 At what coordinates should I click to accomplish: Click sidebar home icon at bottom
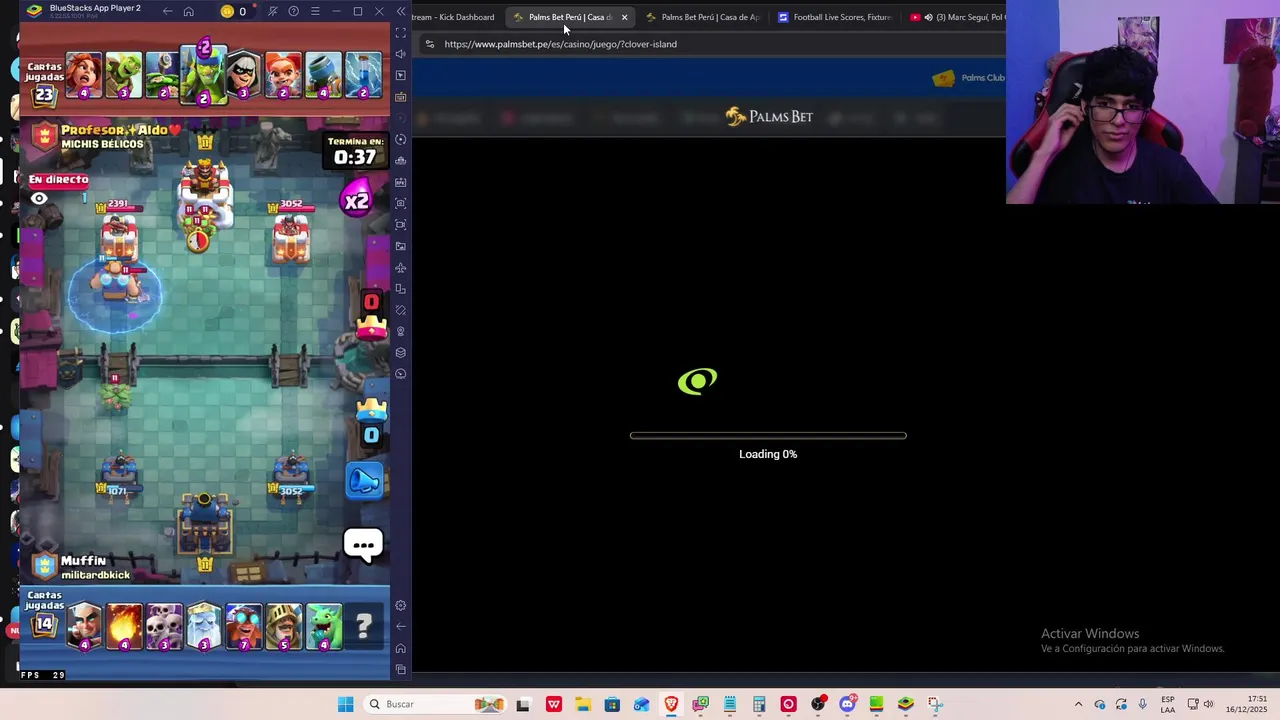[x=401, y=648]
